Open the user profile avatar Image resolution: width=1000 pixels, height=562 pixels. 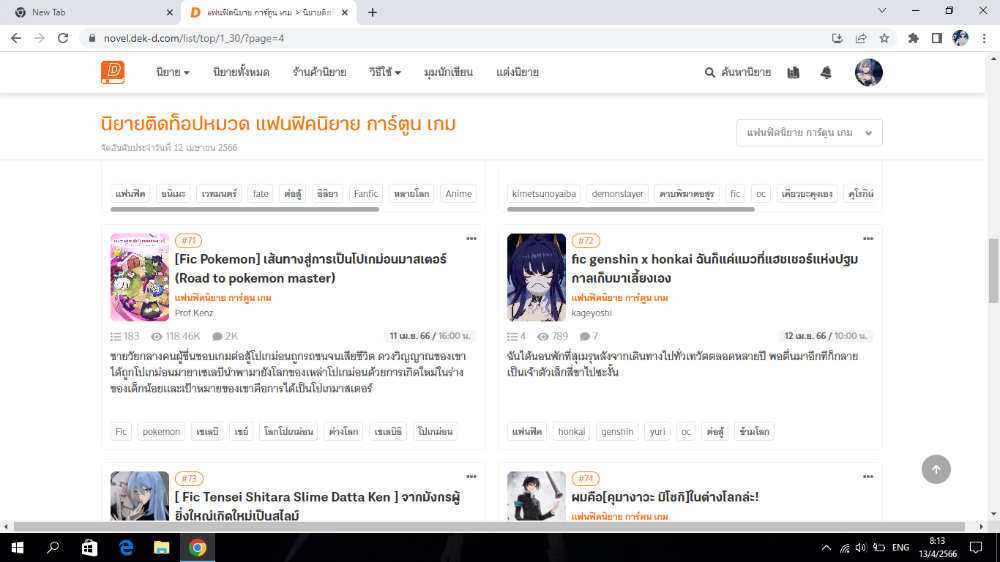[869, 72]
